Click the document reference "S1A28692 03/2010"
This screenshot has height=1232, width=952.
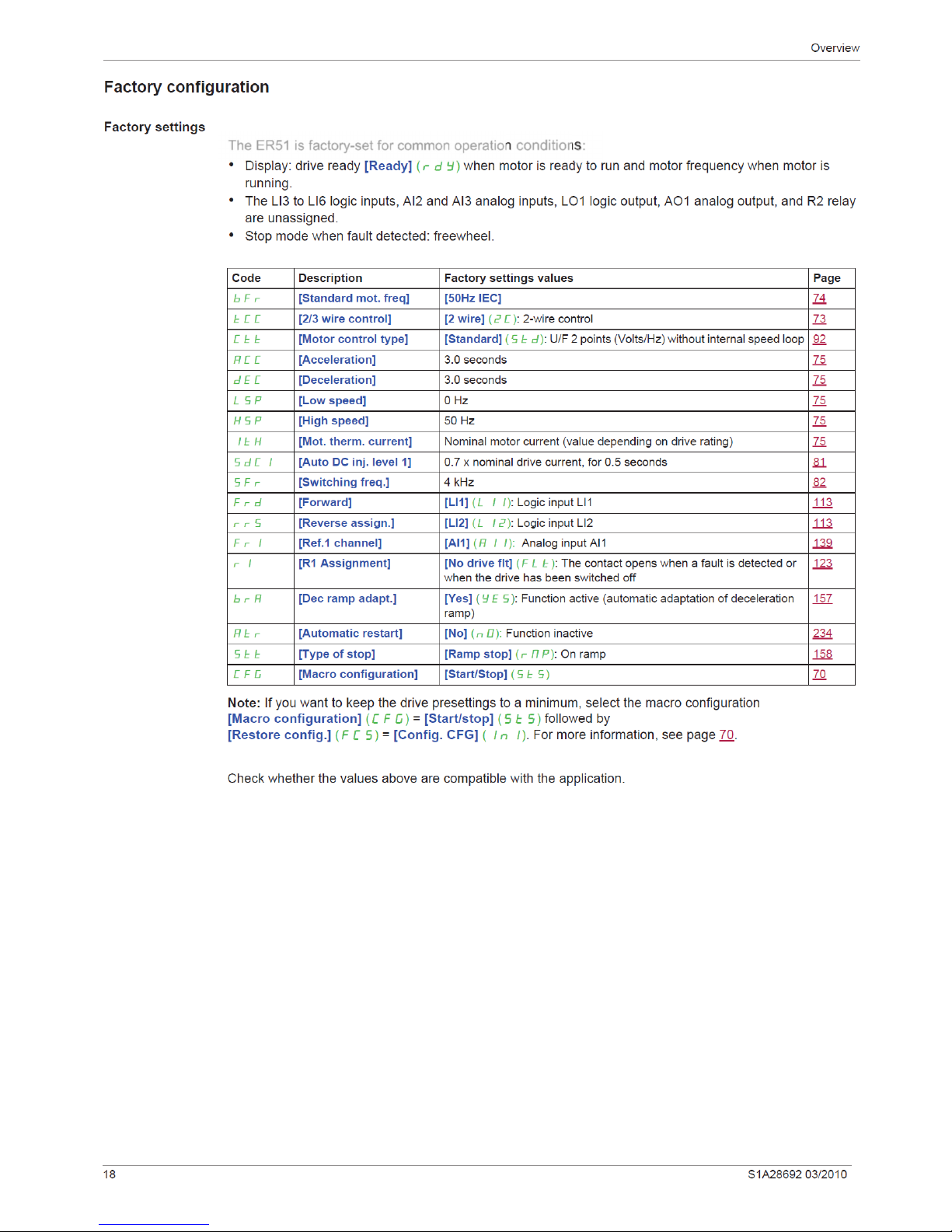point(797,1174)
